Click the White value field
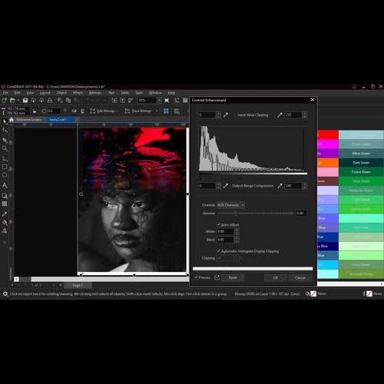Viewport: 384px width, 384px height. click(226, 231)
